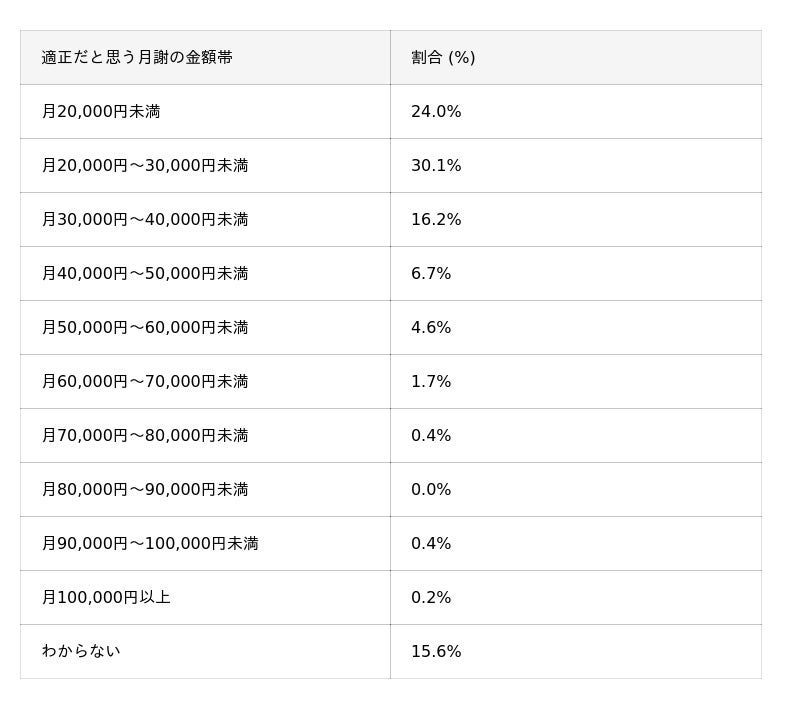Select the 月20,000円未満 row label
Image resolution: width=800 pixels, height=709 pixels.
[x=101, y=112]
